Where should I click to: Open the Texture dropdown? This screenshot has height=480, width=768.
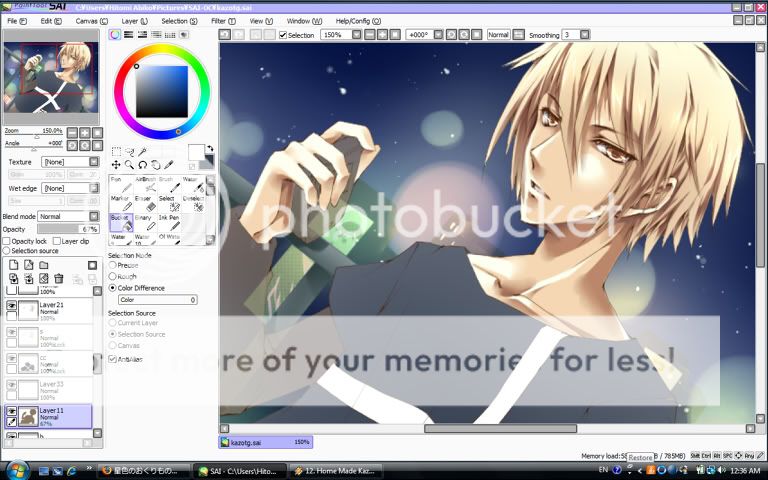click(94, 162)
